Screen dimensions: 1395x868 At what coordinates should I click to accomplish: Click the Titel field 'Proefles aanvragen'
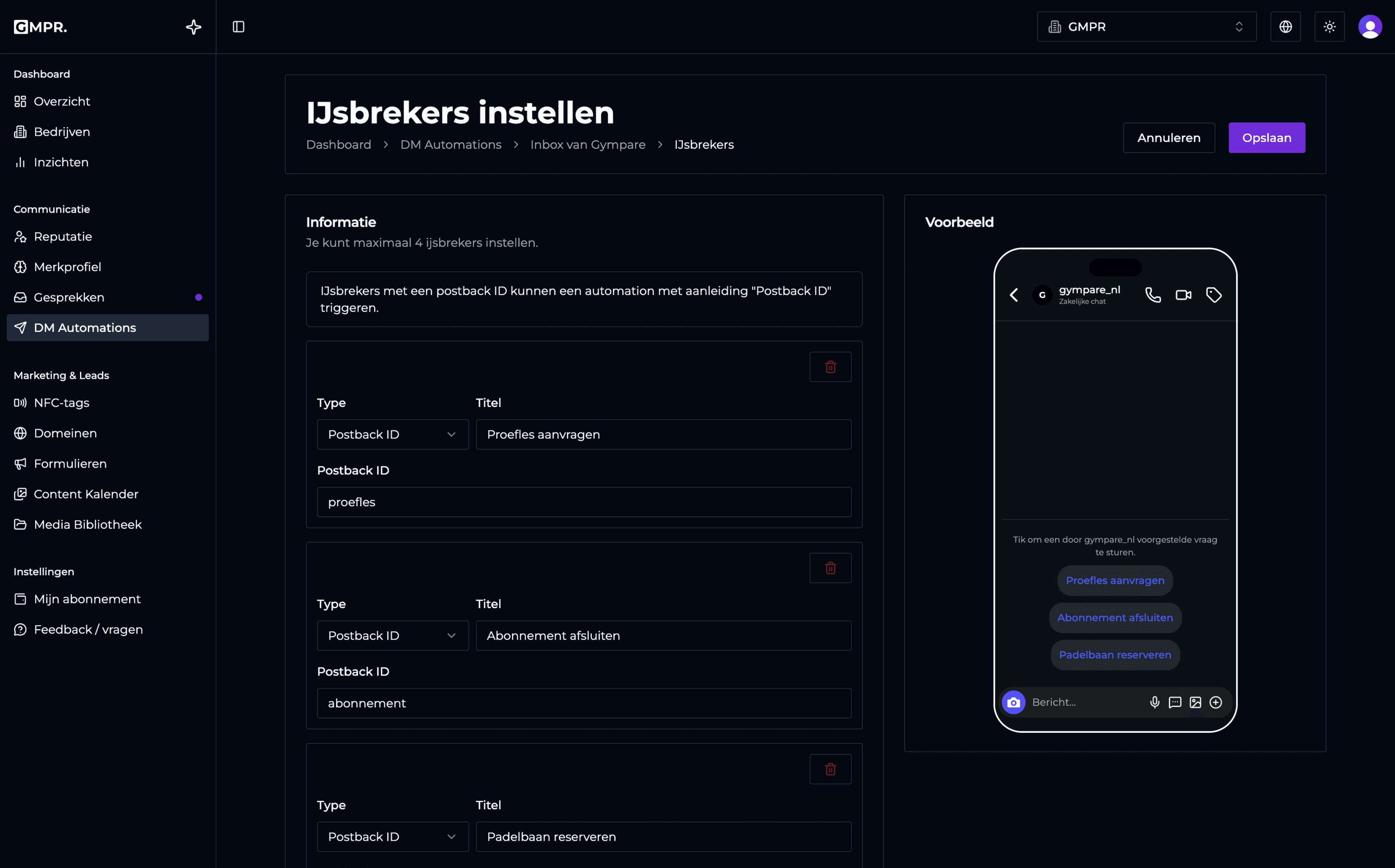tap(663, 435)
